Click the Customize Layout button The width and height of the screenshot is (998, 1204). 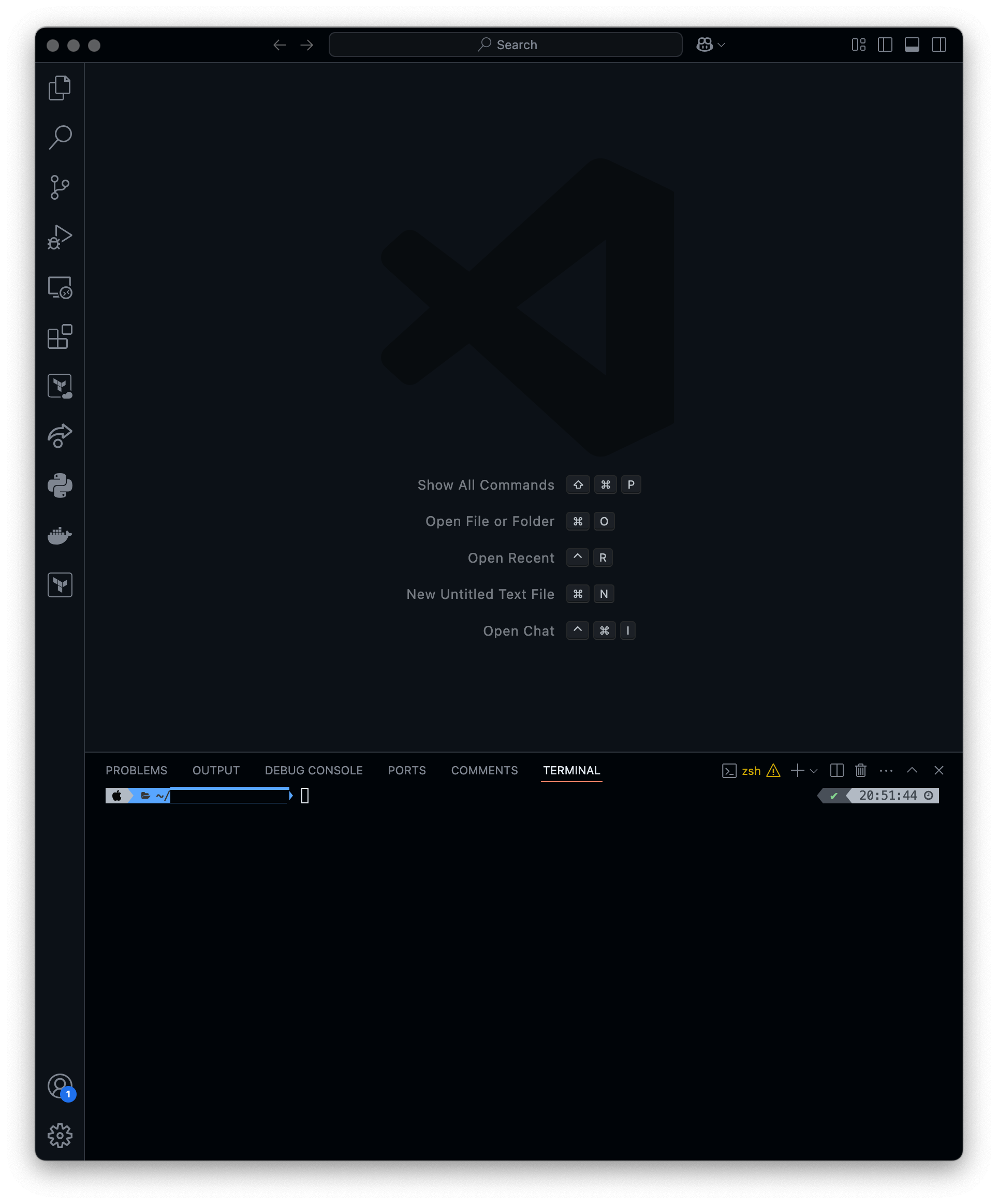tap(858, 45)
